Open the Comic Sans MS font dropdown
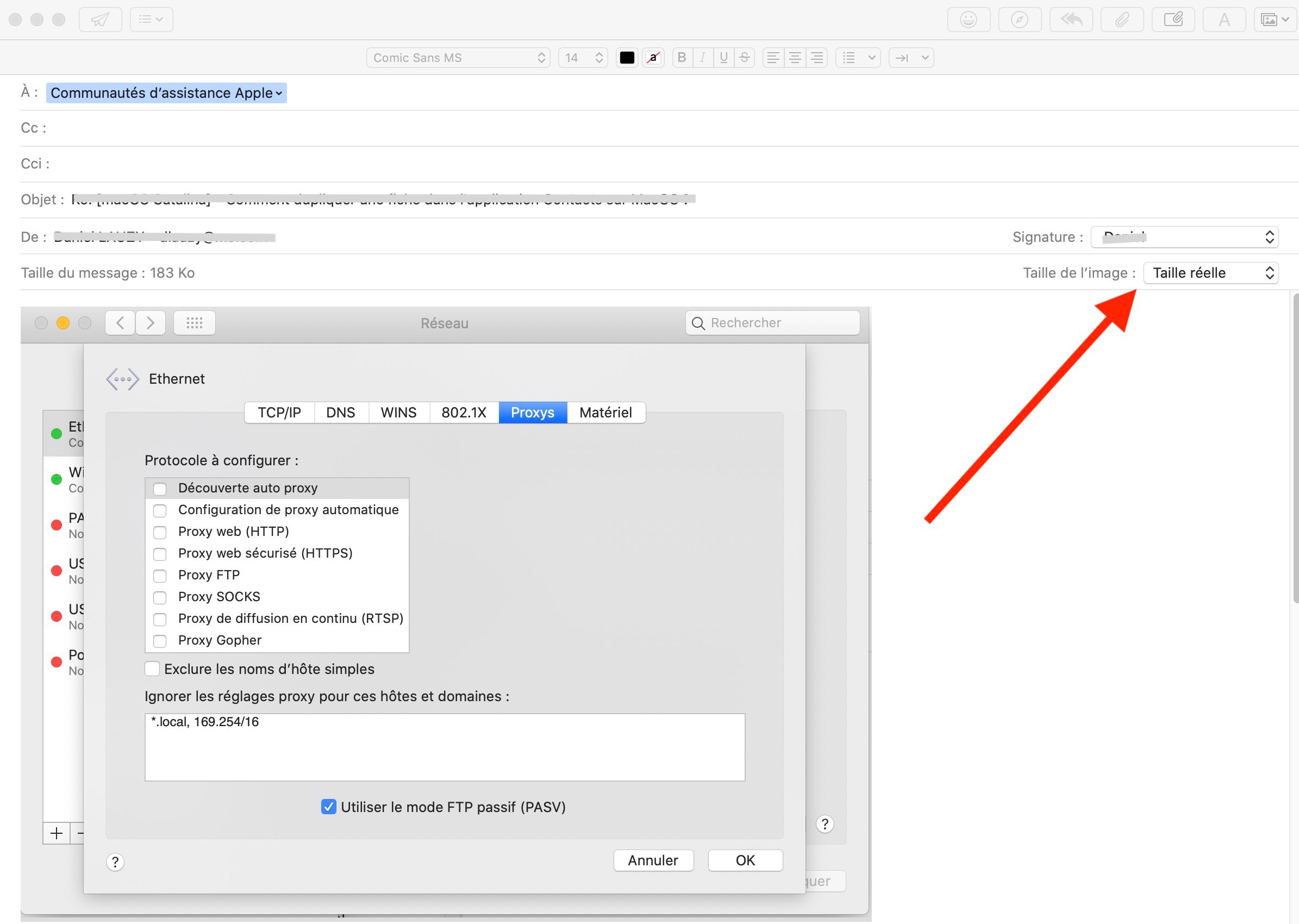 coord(458,58)
